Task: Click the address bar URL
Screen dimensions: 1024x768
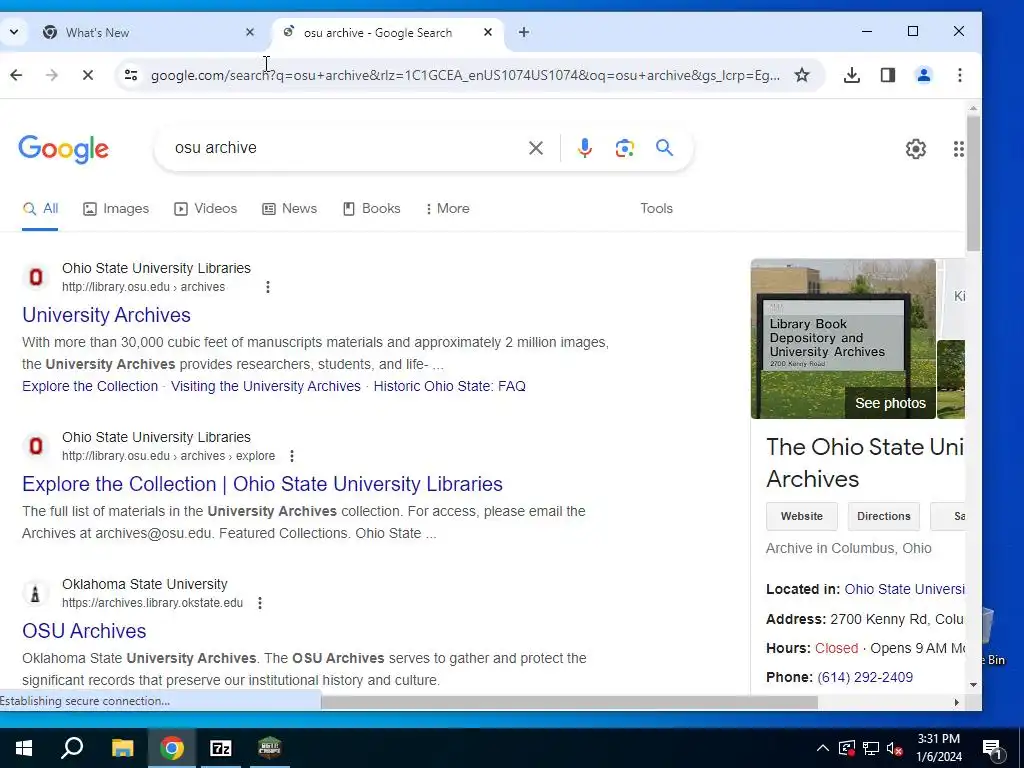Action: pos(465,75)
